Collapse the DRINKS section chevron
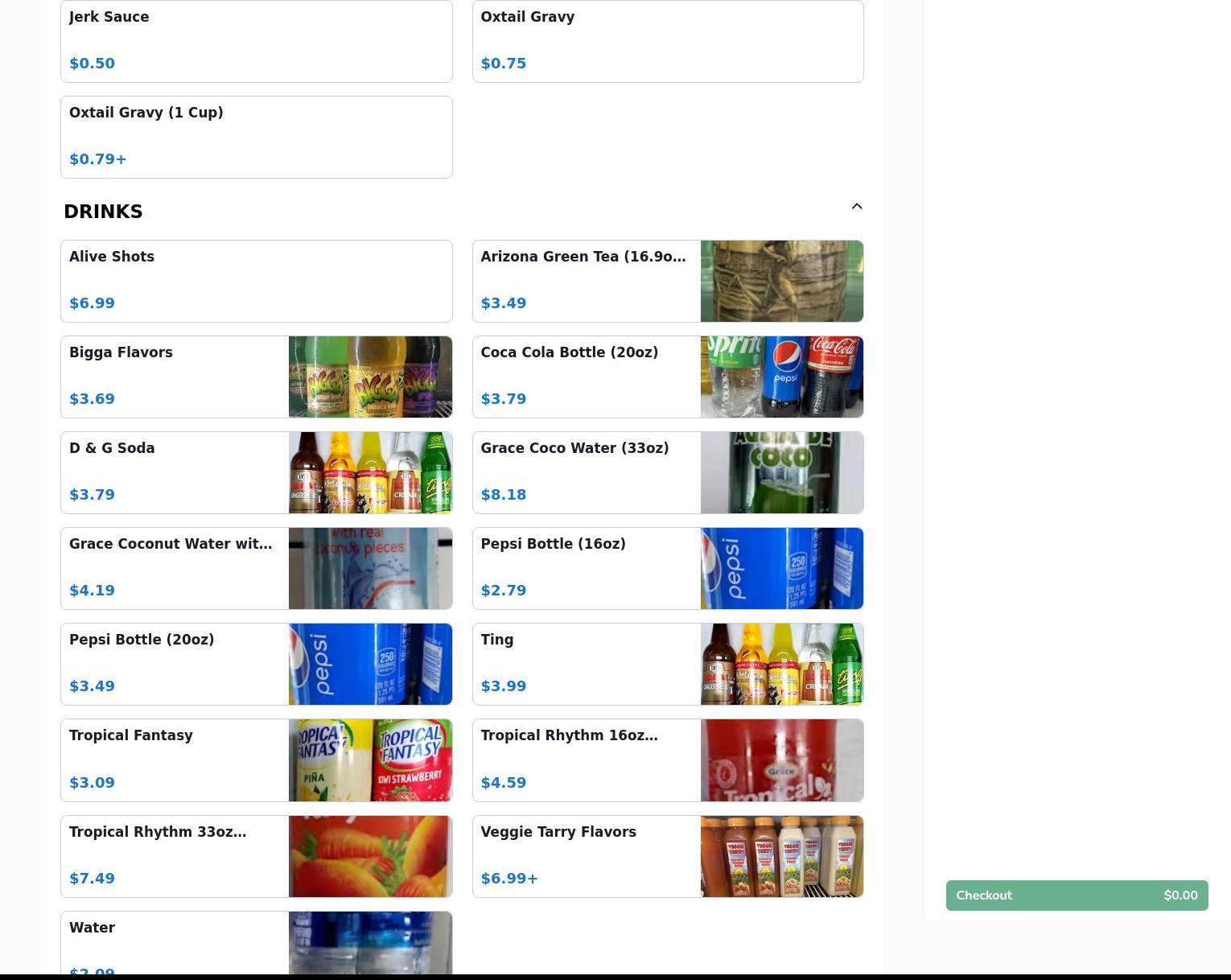The image size is (1231, 980). pyautogui.click(x=856, y=207)
